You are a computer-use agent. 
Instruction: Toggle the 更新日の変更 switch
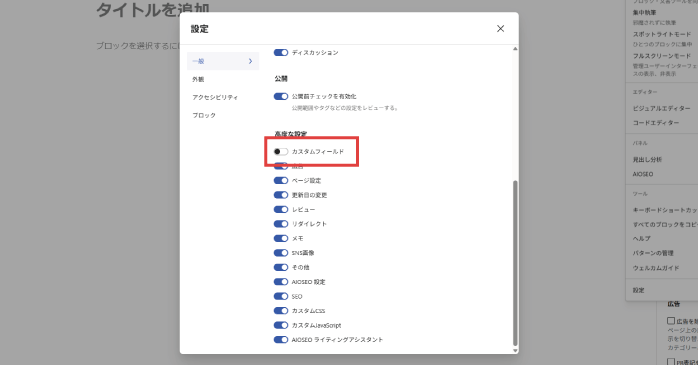pyautogui.click(x=281, y=195)
